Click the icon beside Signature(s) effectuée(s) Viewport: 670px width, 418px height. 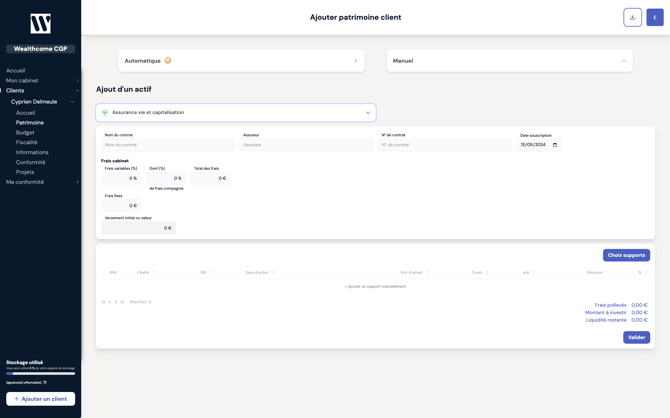pos(45,382)
